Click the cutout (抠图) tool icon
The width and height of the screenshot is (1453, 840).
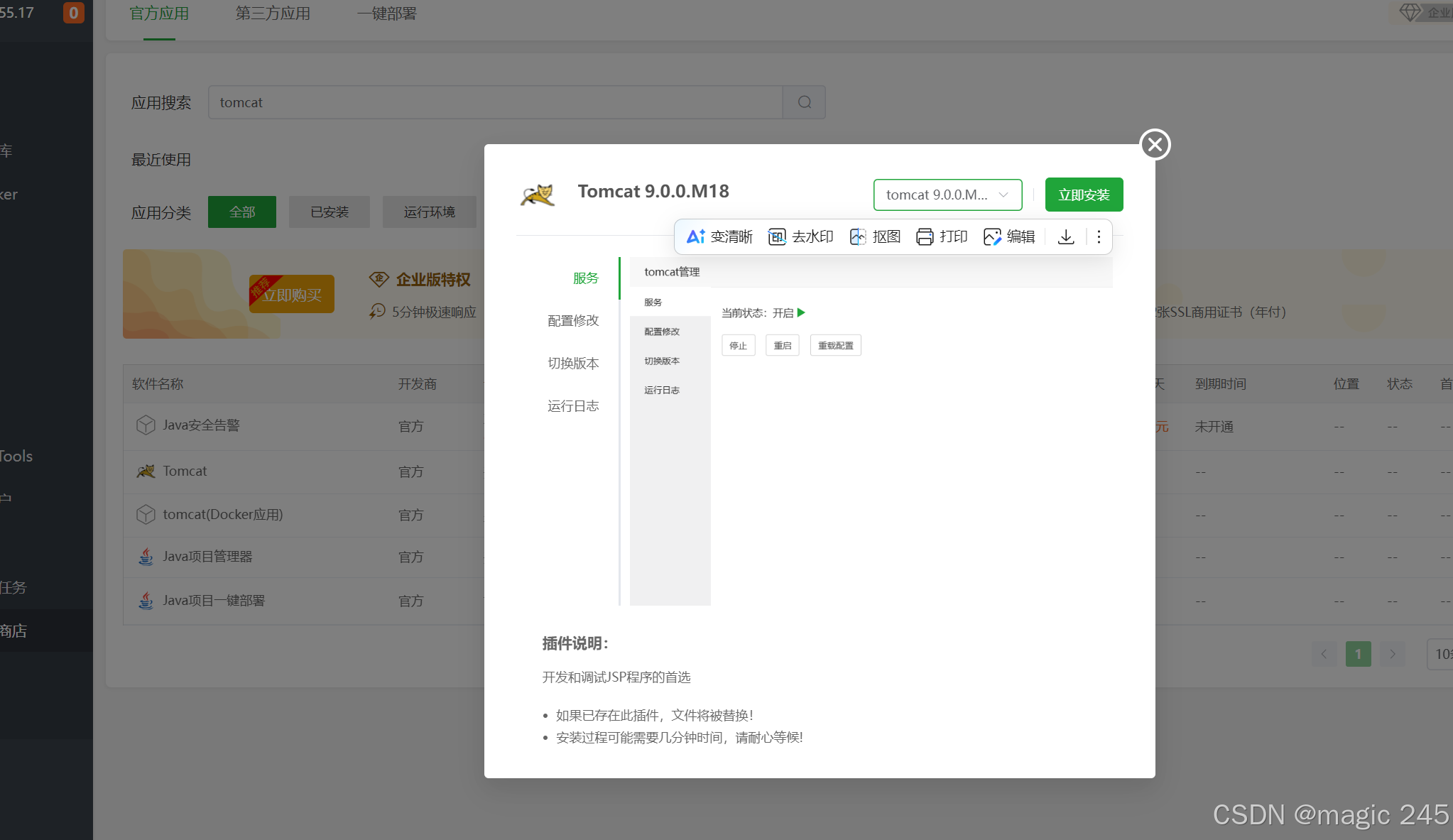pos(858,236)
